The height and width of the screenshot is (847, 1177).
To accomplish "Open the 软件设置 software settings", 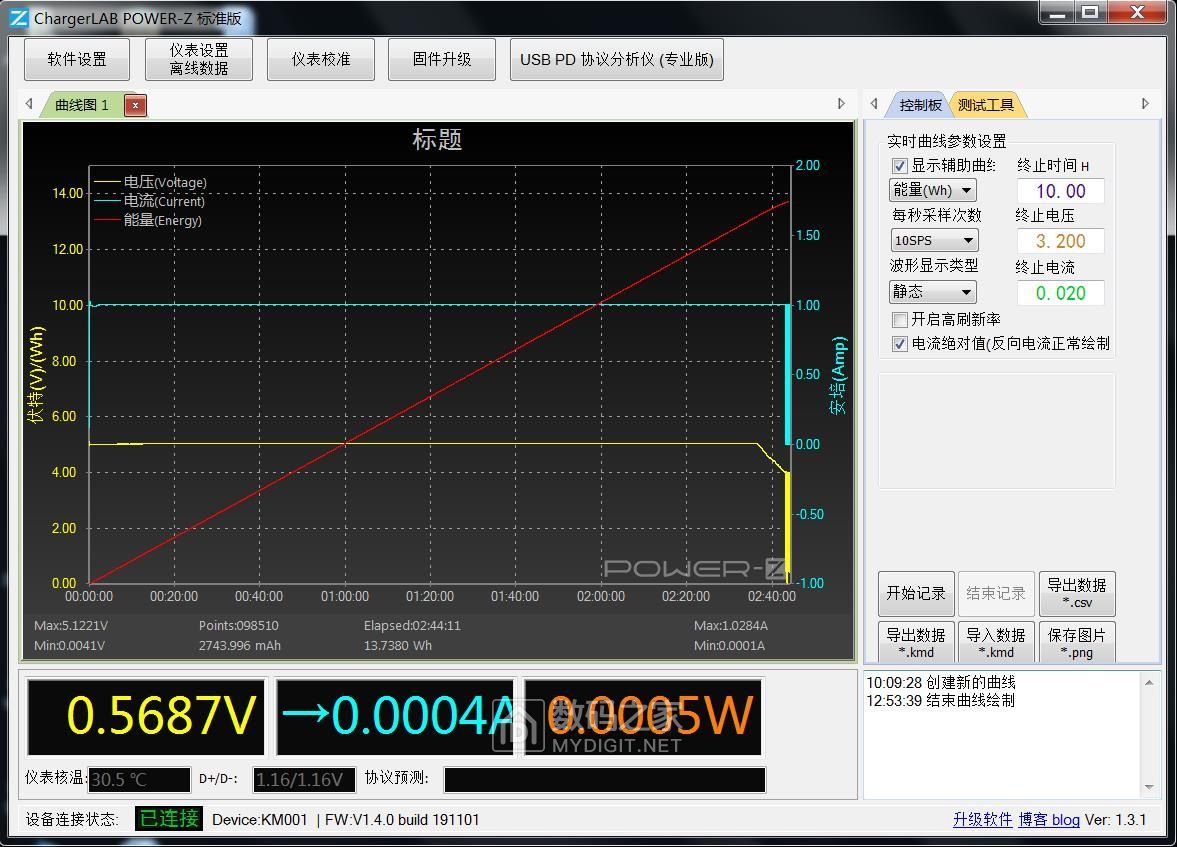I will 76,59.
